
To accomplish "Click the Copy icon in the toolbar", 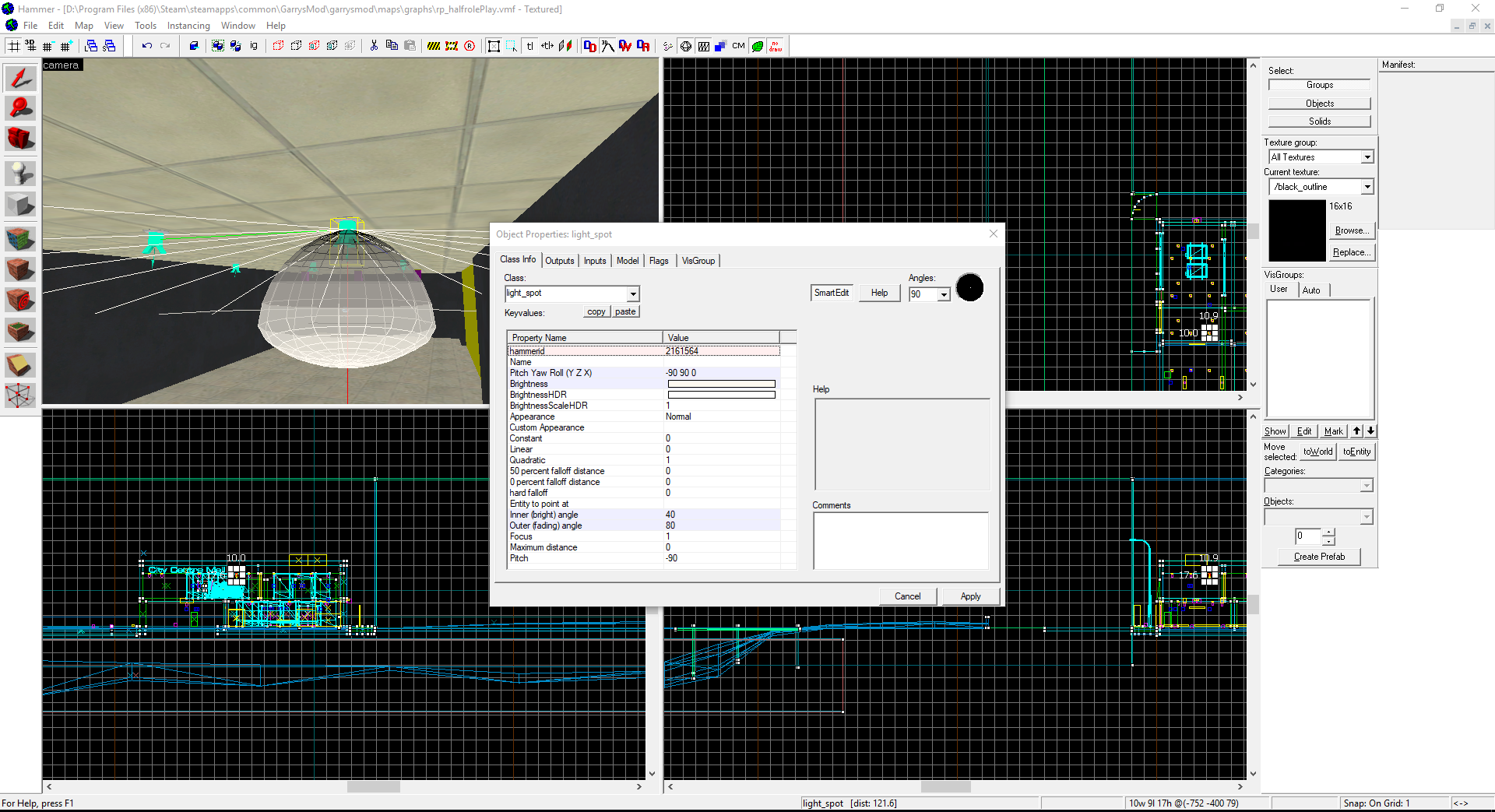I will pyautogui.click(x=392, y=46).
